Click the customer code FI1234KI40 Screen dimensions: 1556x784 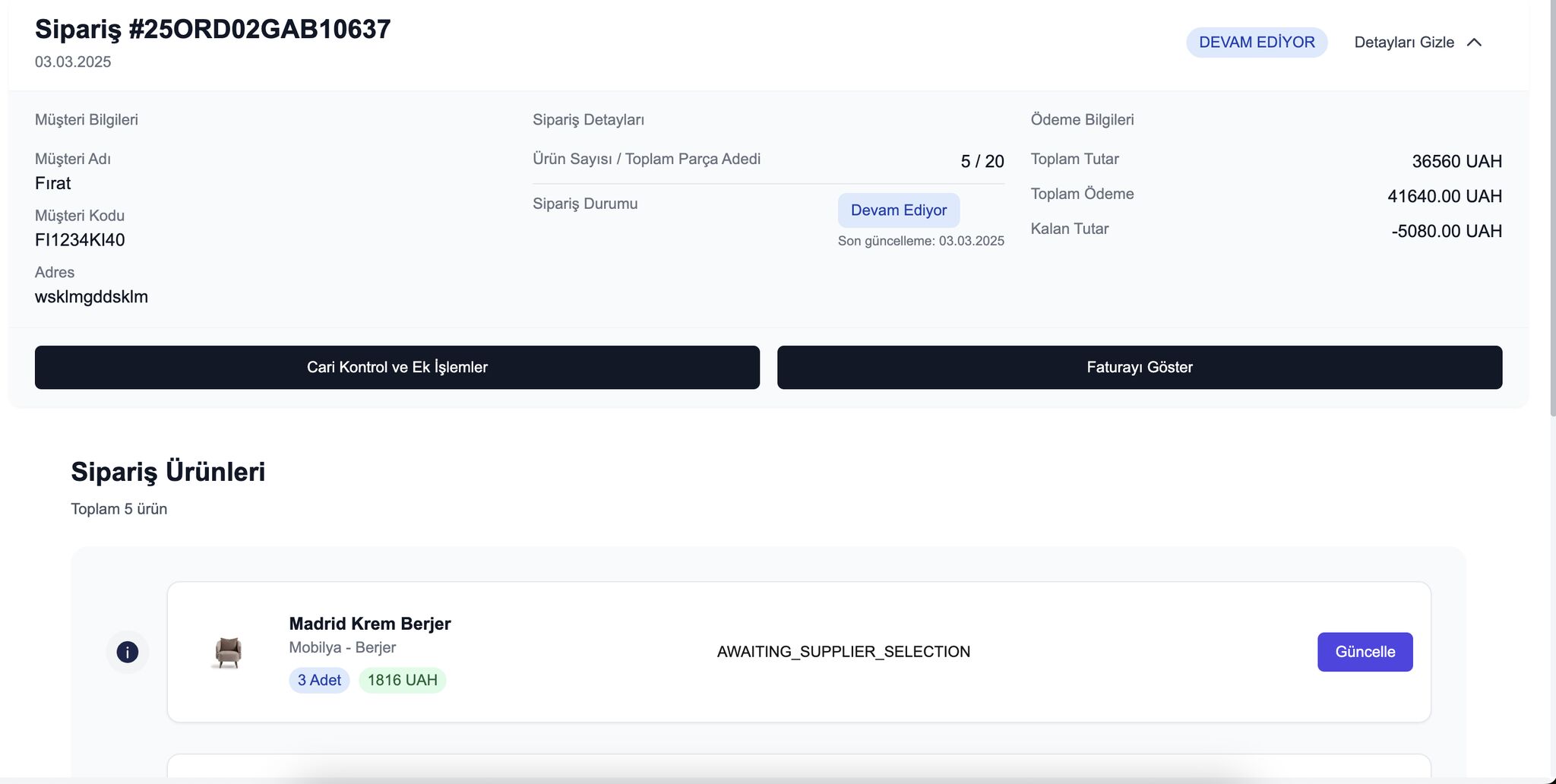(x=80, y=240)
